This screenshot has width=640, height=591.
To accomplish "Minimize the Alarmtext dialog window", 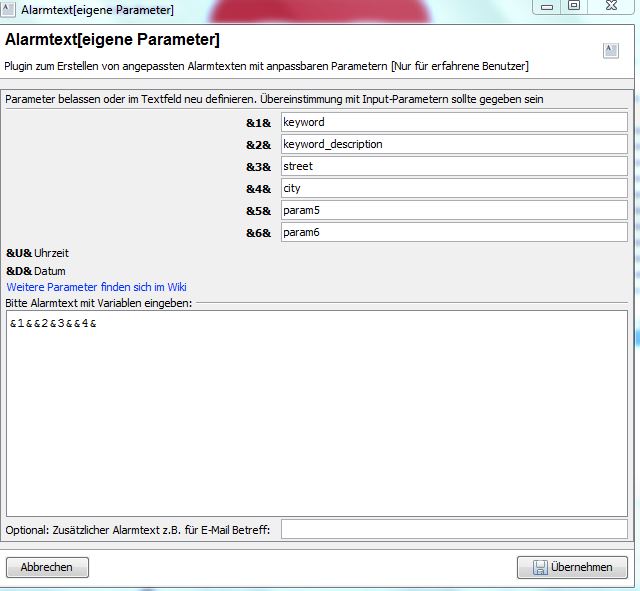I will 546,6.
